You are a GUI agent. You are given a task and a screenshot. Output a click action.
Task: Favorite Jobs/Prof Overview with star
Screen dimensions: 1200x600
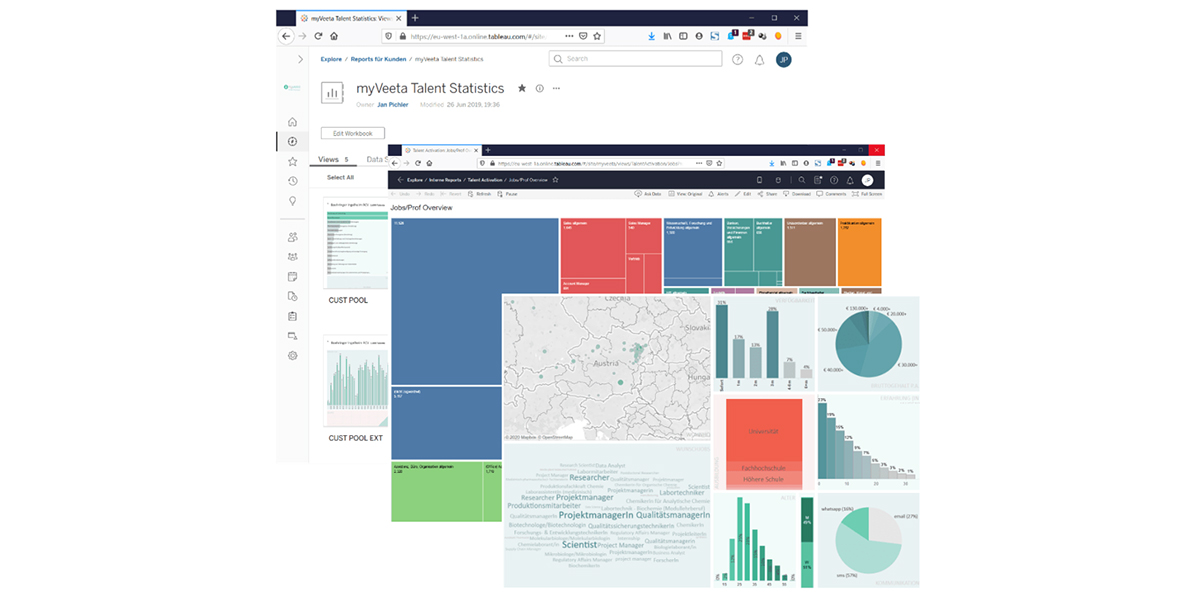pos(555,180)
